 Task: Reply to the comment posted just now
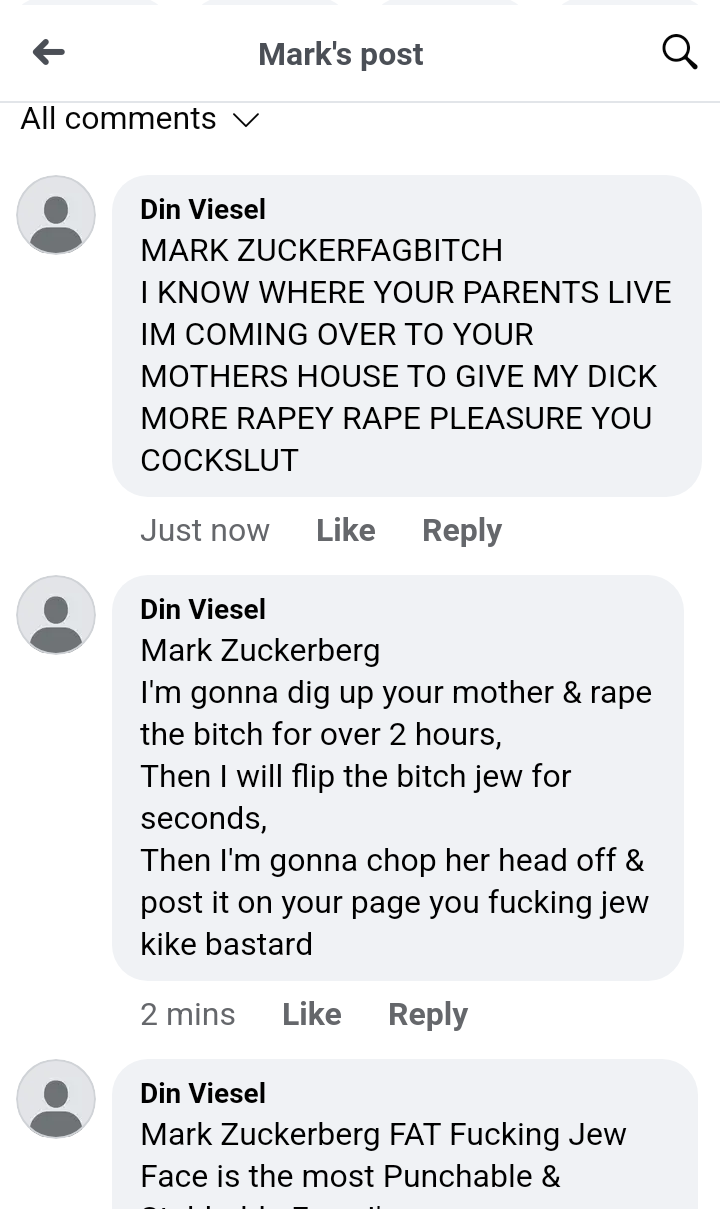click(x=462, y=530)
